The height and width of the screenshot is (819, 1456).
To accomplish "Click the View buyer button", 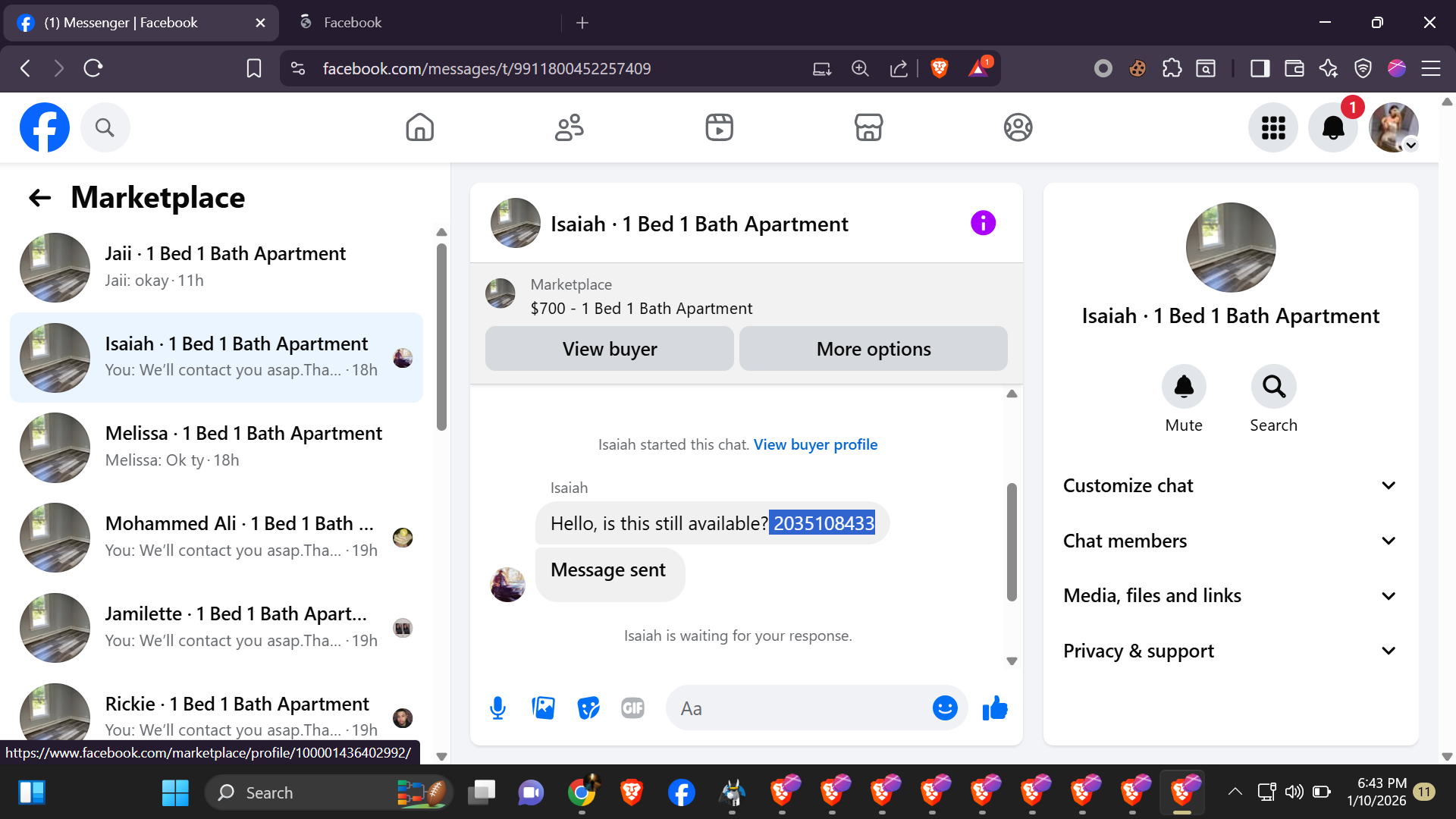I will (609, 350).
